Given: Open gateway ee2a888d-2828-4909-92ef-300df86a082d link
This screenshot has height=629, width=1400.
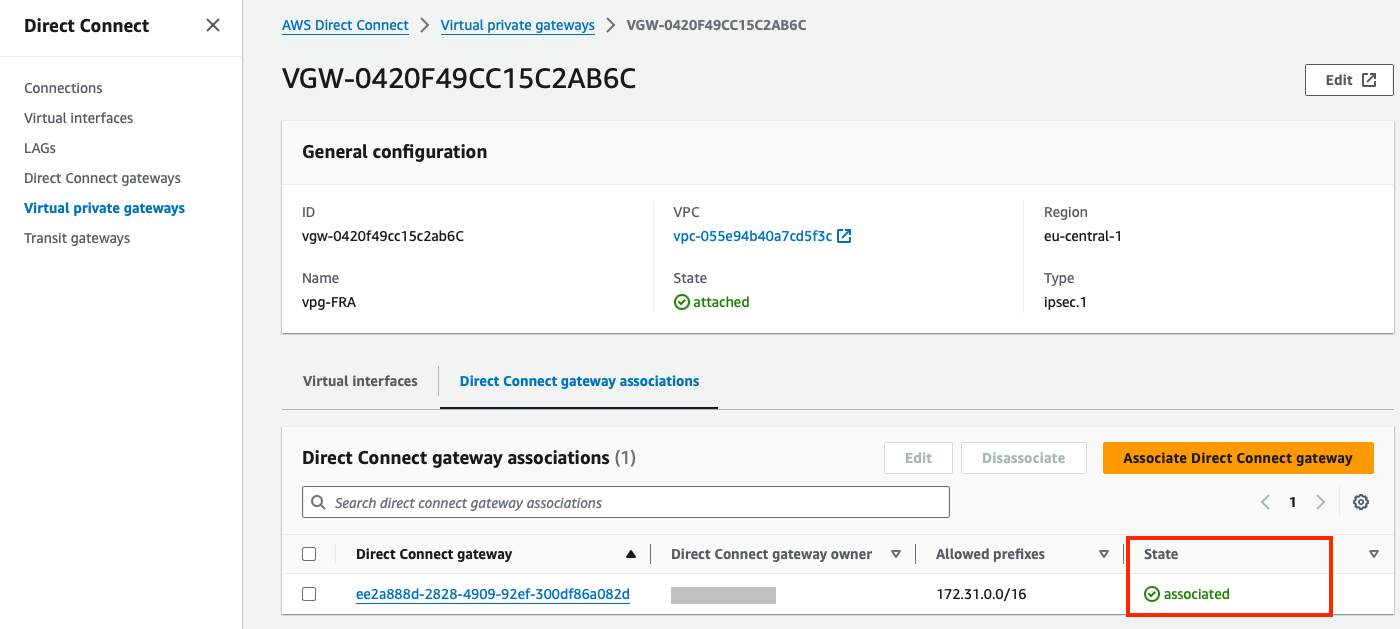Looking at the screenshot, I should click(493, 594).
